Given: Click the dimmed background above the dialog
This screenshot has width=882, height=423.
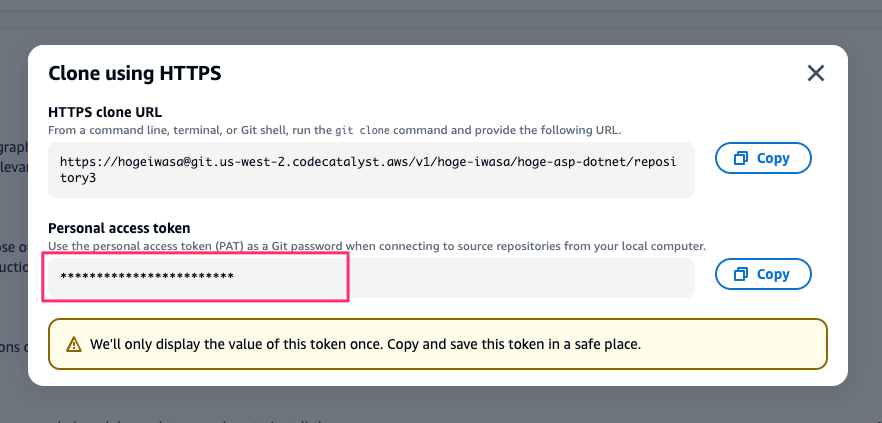Looking at the screenshot, I should click(440, 20).
